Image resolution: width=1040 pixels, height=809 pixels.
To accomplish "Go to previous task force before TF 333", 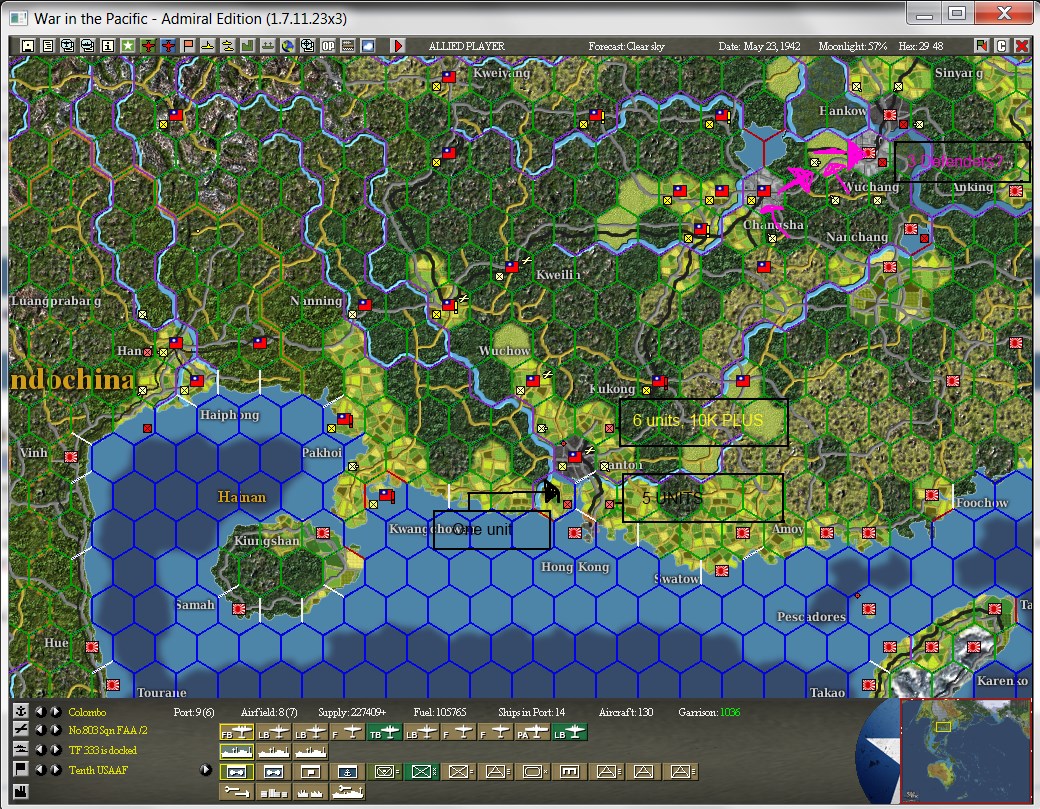I will 40,749.
